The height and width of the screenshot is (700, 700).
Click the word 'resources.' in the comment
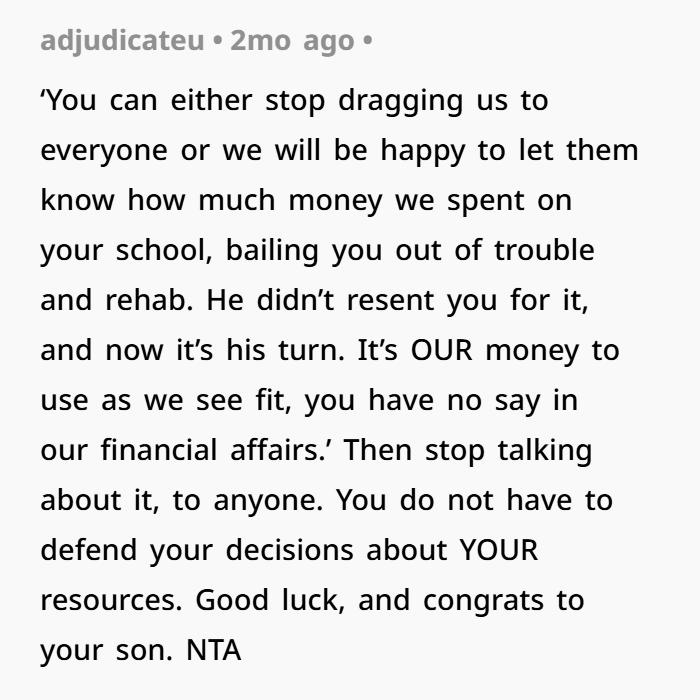pyautogui.click(x=111, y=600)
